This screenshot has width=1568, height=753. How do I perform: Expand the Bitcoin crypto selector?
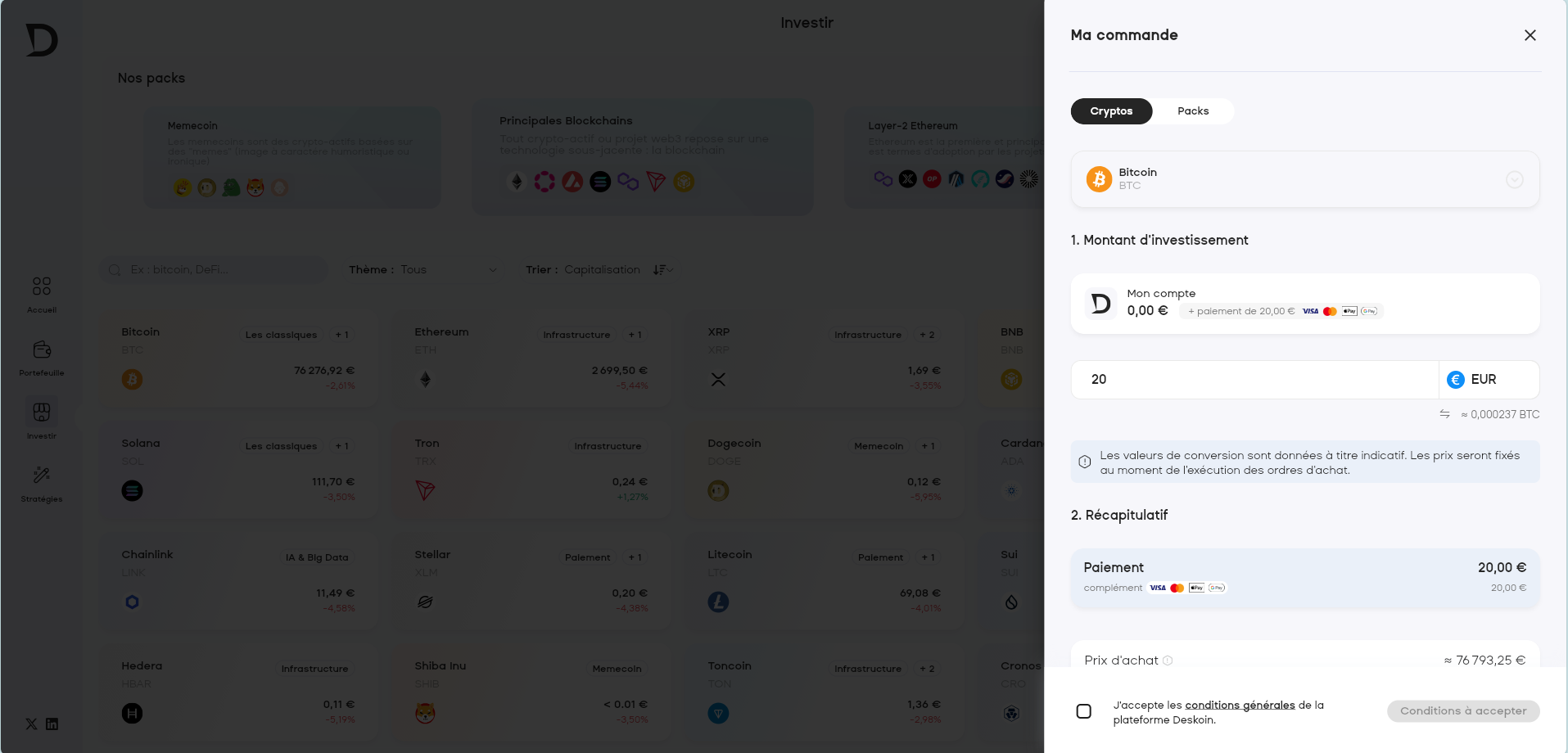[1514, 179]
